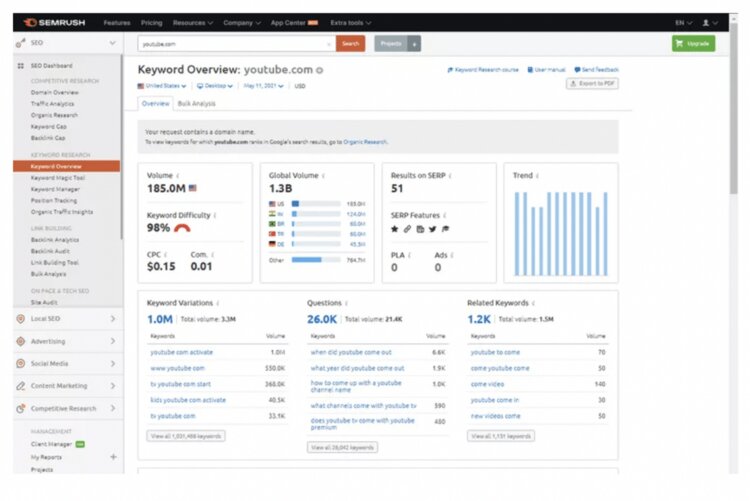This screenshot has width=750, height=501.
Task: Open Features in top menu
Action: (117, 22)
